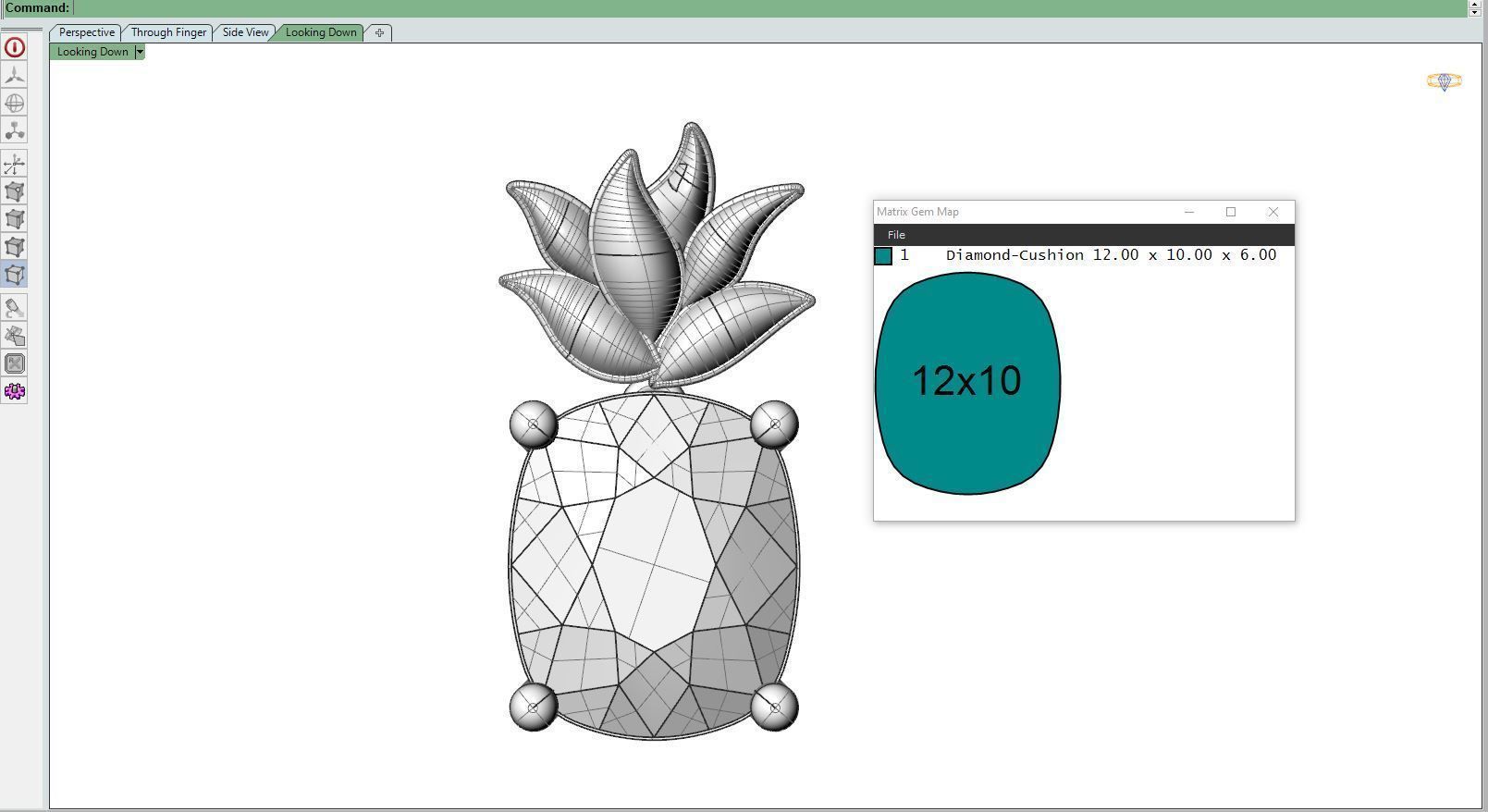1488x812 pixels.
Task: Click the hand picking object icon
Action: point(15,336)
